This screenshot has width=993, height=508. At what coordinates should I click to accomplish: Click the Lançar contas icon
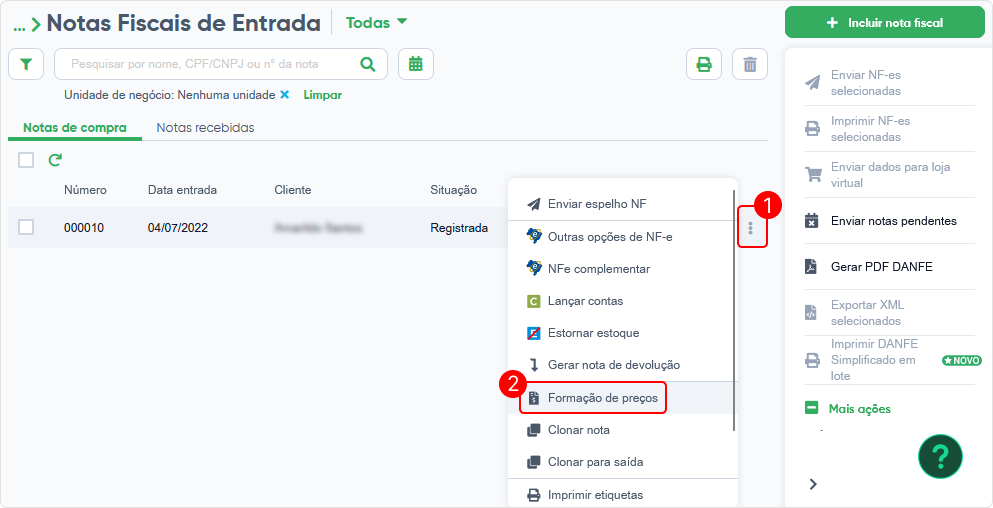click(533, 302)
